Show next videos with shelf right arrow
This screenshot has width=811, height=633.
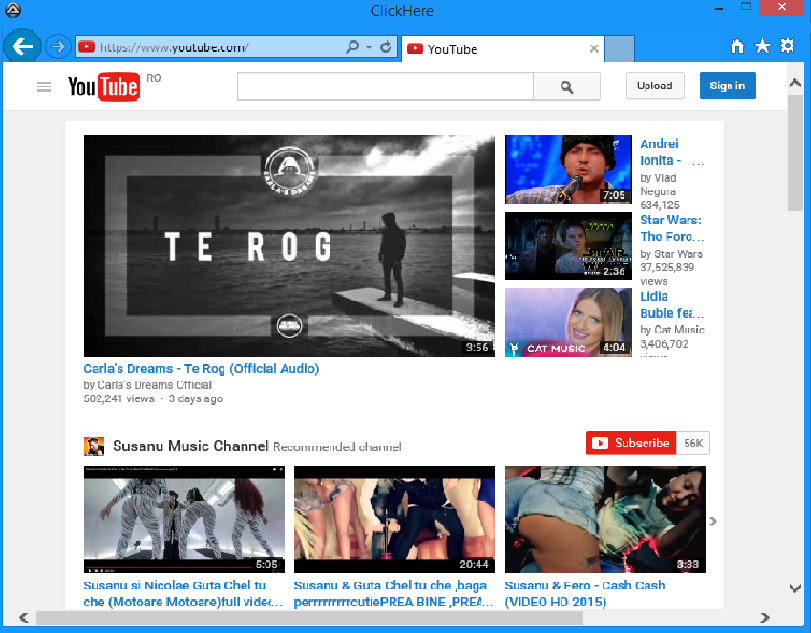pos(713,521)
